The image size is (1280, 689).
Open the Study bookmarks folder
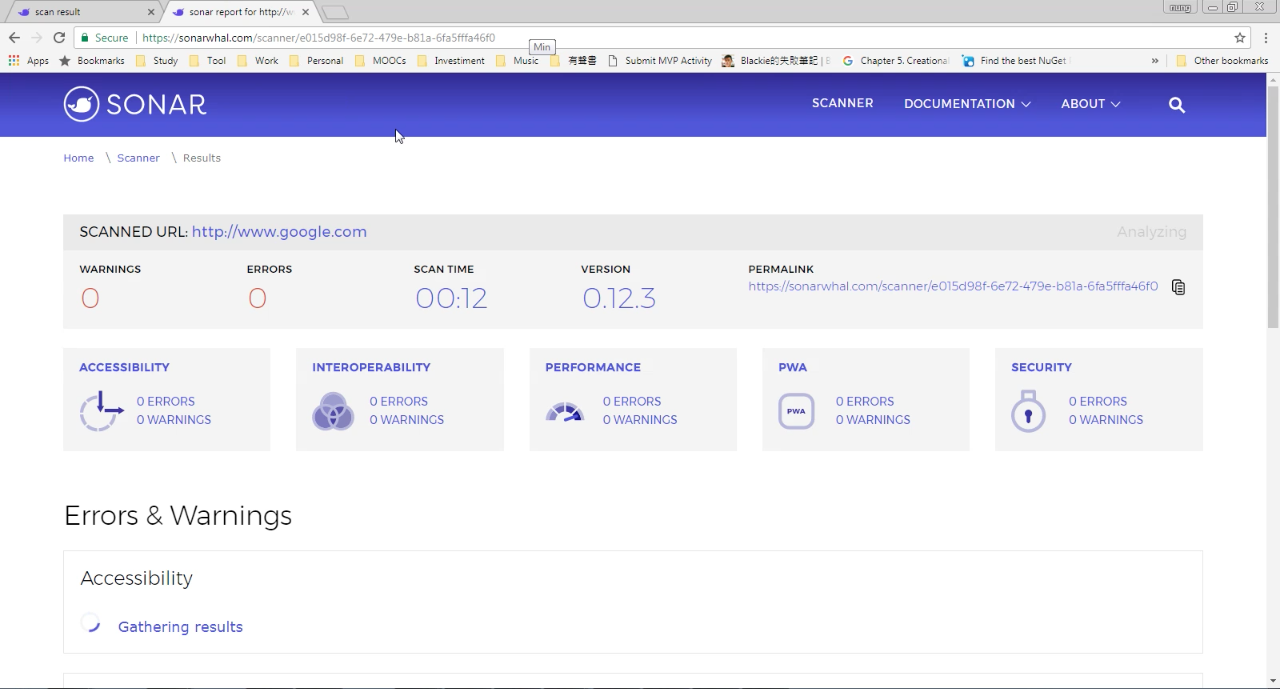(x=157, y=61)
